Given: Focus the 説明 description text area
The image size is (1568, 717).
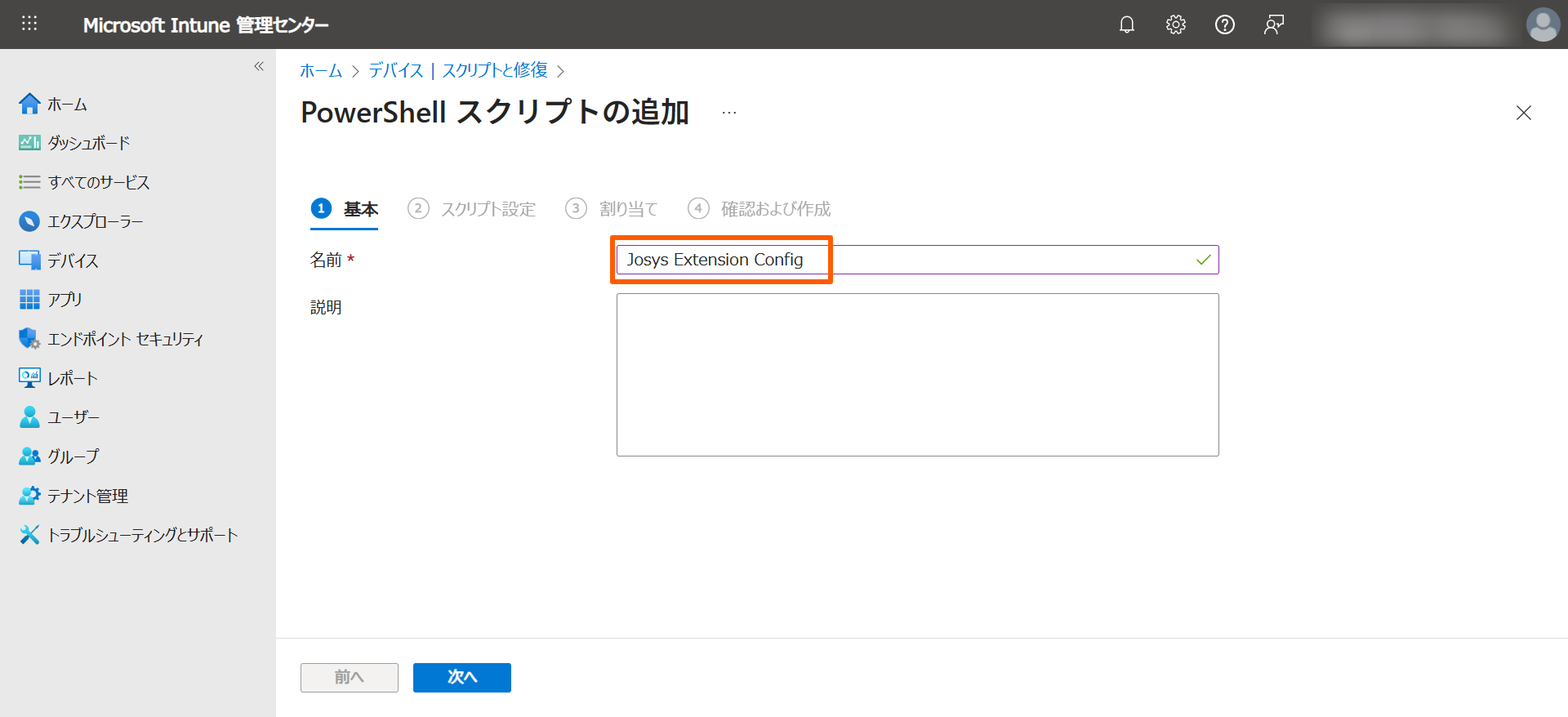Looking at the screenshot, I should point(916,374).
